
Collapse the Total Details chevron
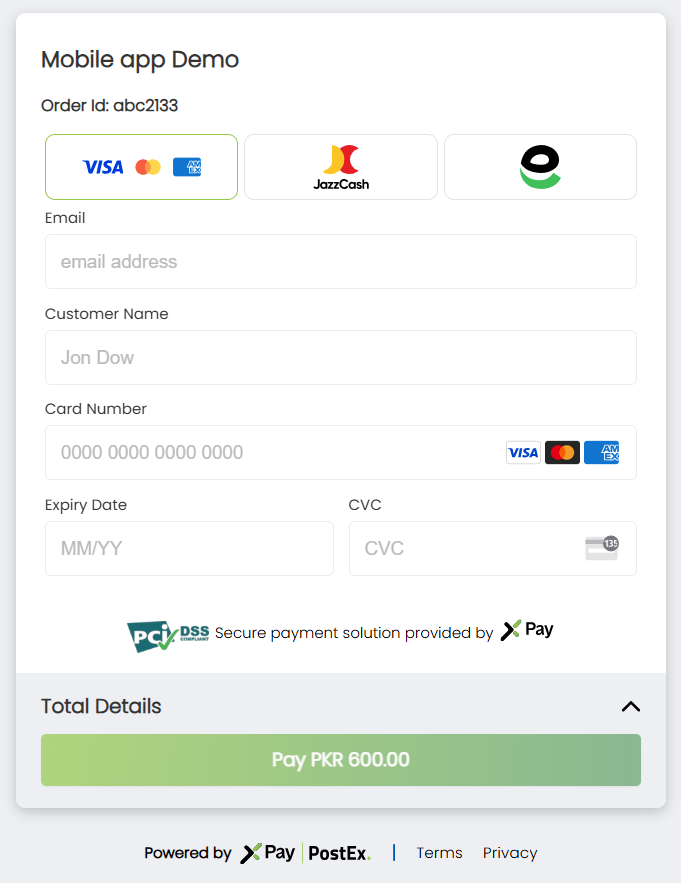click(630, 706)
